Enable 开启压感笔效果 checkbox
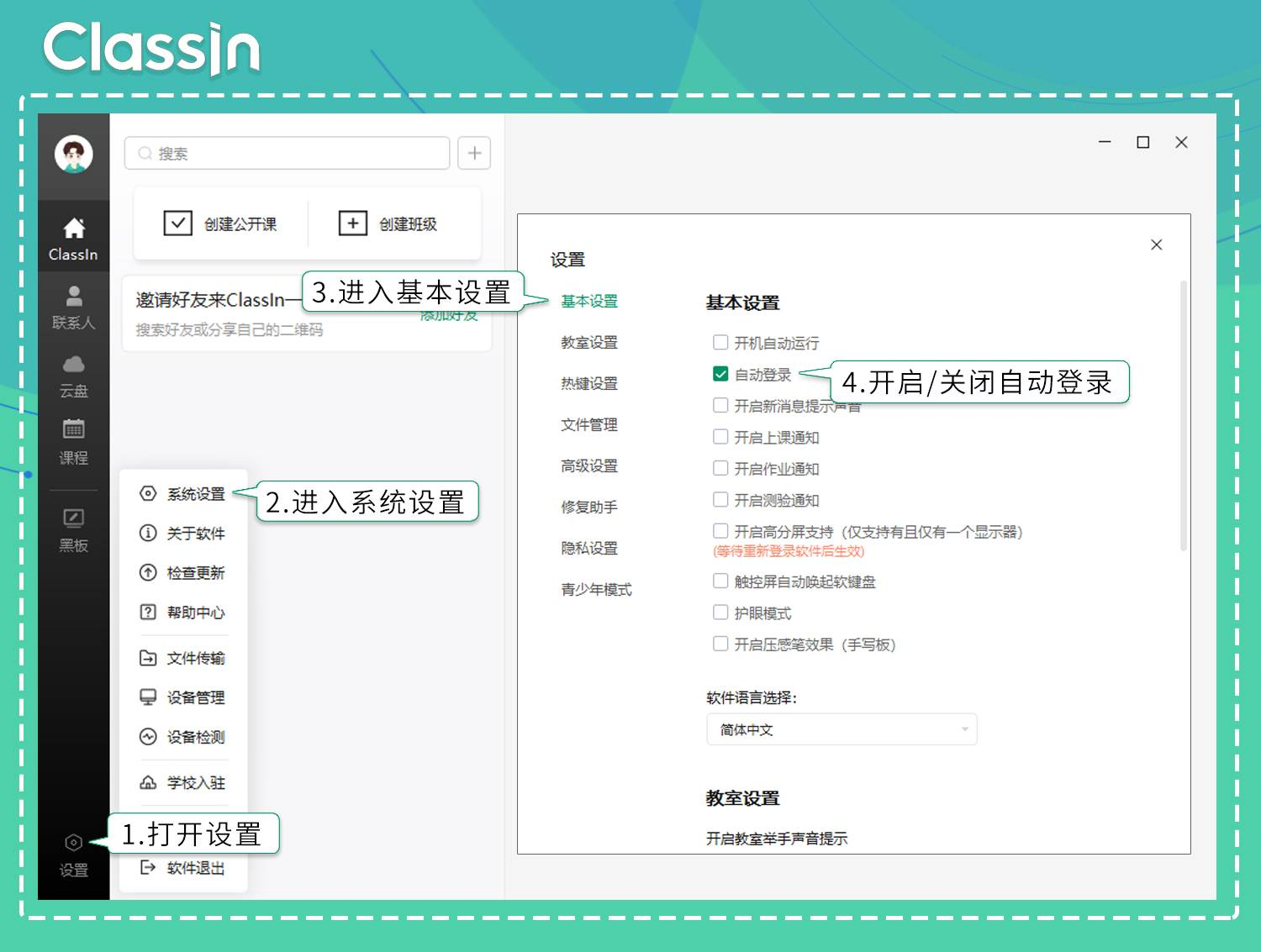Viewport: 1261px width, 952px height. click(x=720, y=644)
